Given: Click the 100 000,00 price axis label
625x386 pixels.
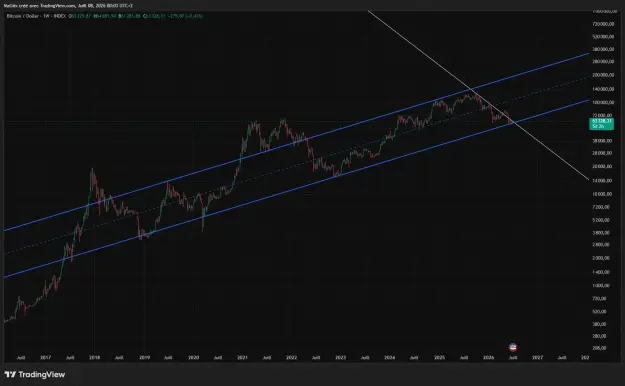Looking at the screenshot, I should pyautogui.click(x=602, y=102).
